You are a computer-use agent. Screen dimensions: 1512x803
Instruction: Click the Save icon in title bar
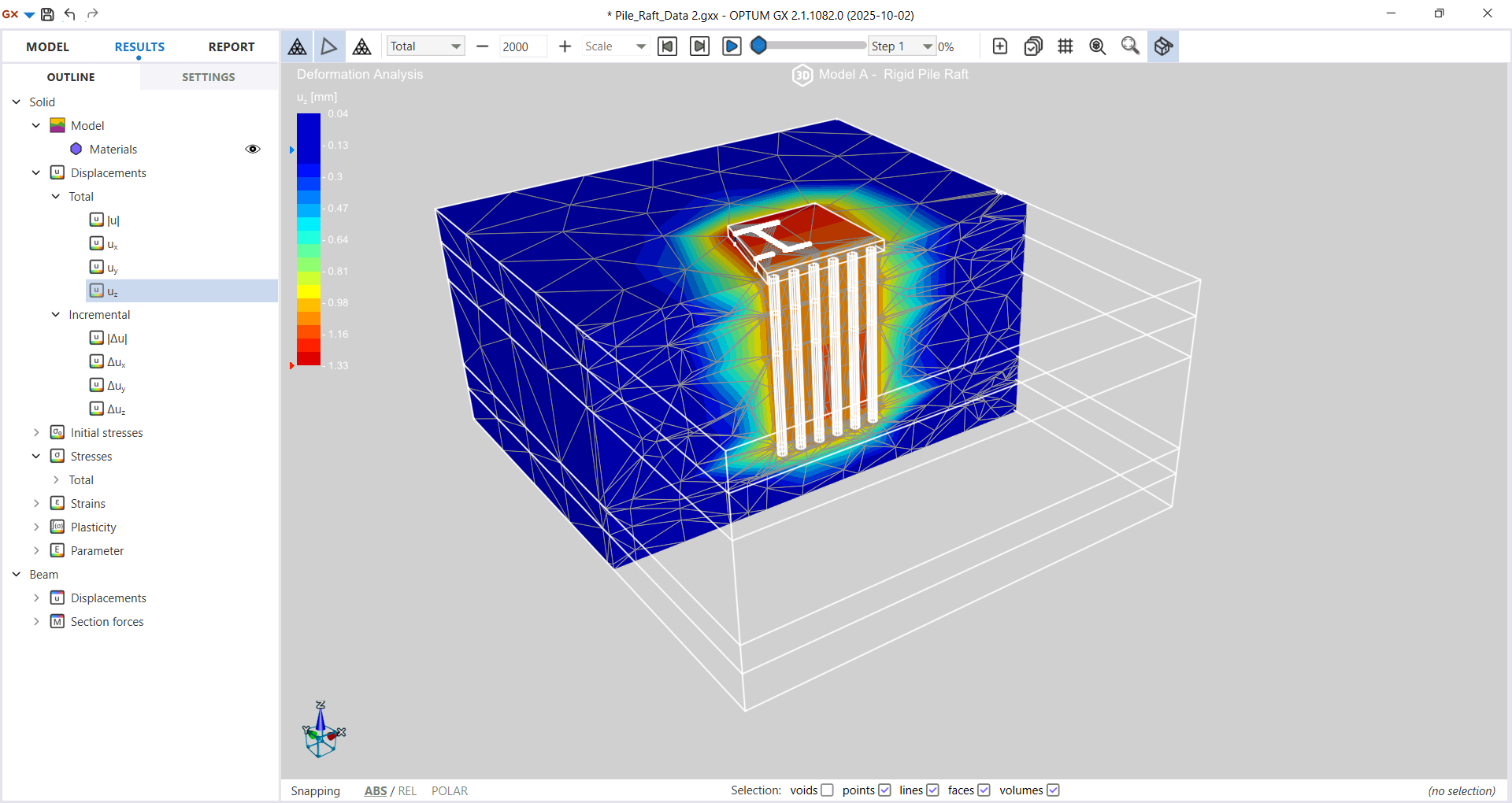click(47, 14)
